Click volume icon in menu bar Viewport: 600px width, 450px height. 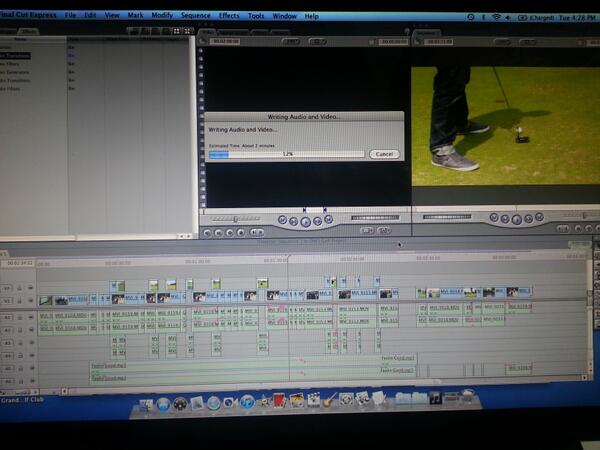[508, 18]
